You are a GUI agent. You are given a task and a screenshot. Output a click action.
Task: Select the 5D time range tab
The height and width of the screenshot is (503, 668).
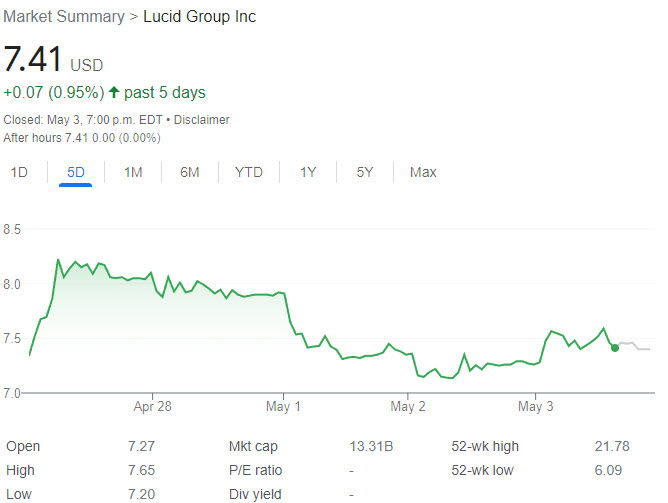[76, 172]
